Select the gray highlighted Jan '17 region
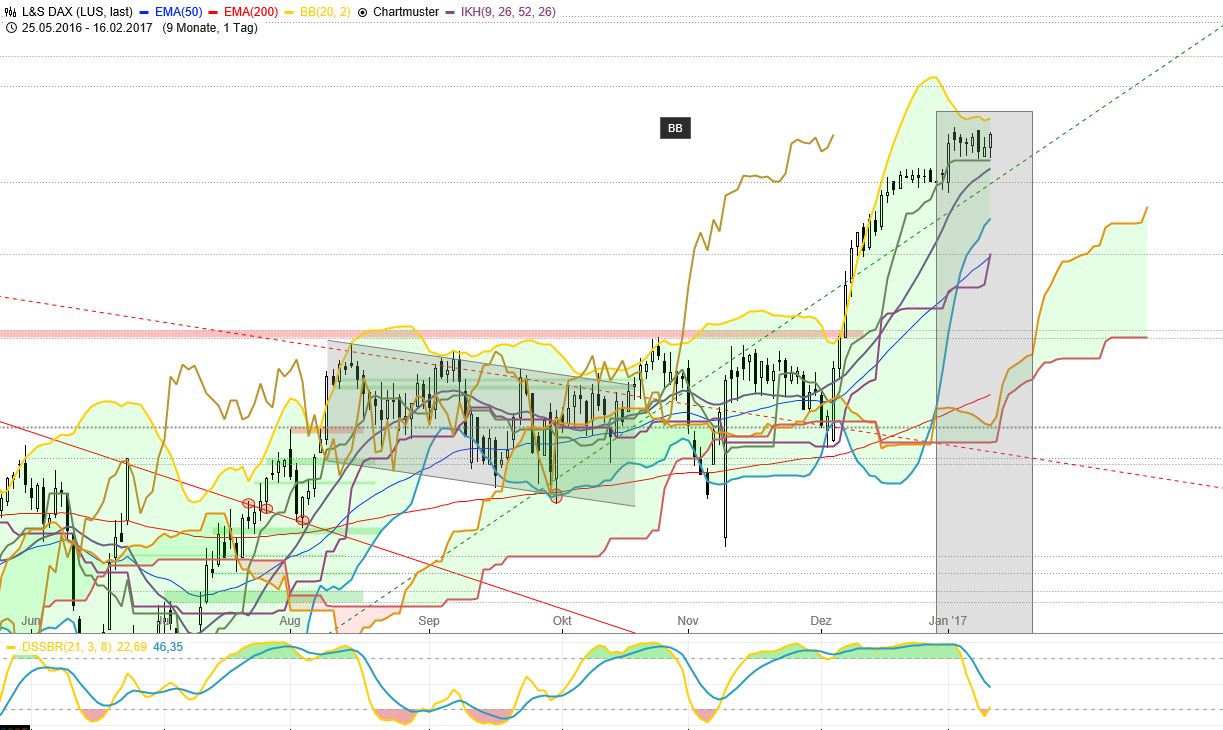Image resolution: width=1223 pixels, height=730 pixels. (x=983, y=370)
